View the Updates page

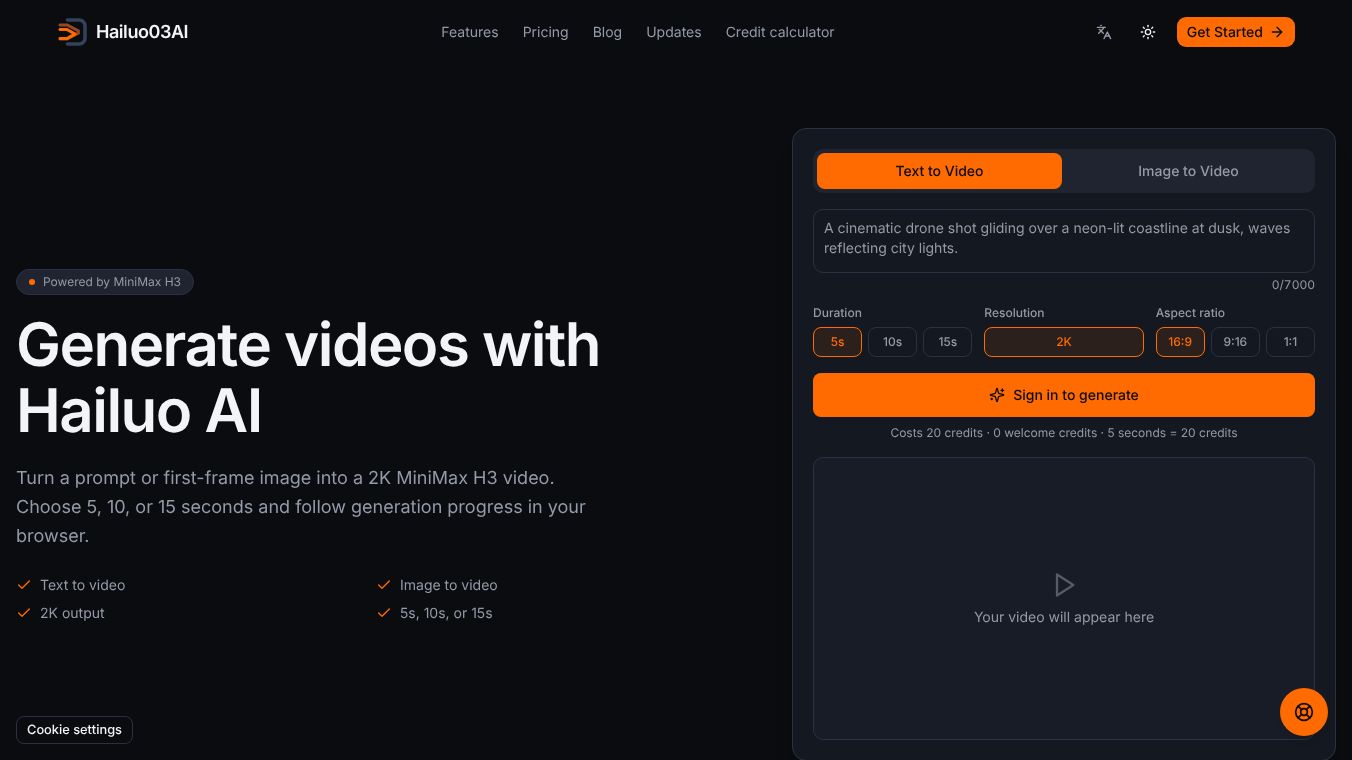674,32
